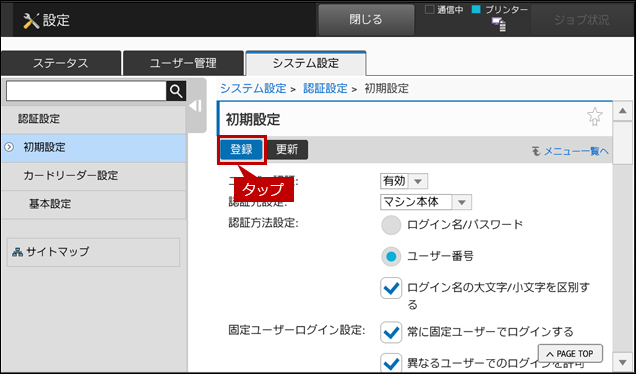The height and width of the screenshot is (374, 636).
Task: Open カードリーダー設定 in sidebar
Action: click(94, 176)
